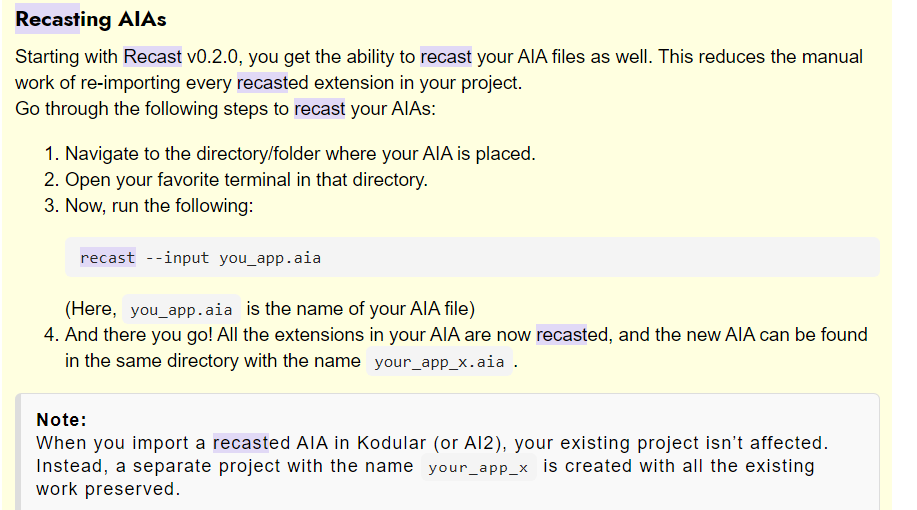This screenshot has height=510, width=917.
Task: Click inline code 'your_app_x' in the Note
Action: click(x=478, y=467)
